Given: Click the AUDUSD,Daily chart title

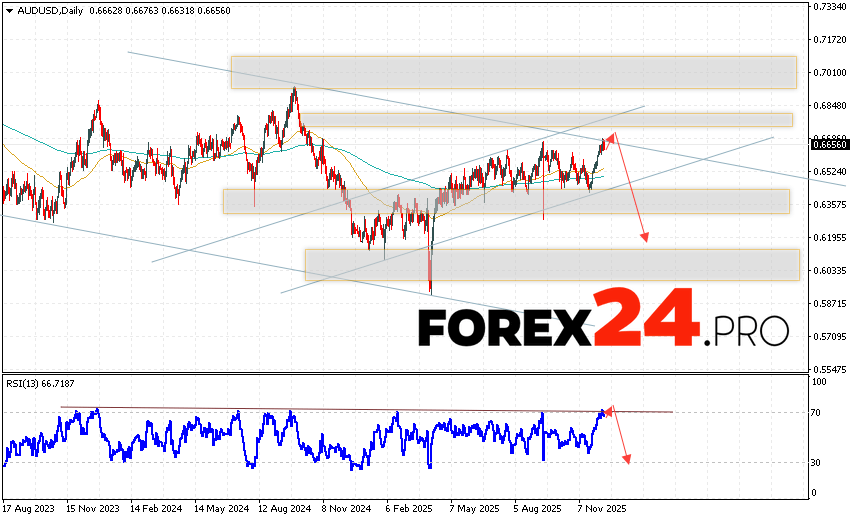Looking at the screenshot, I should point(46,10).
